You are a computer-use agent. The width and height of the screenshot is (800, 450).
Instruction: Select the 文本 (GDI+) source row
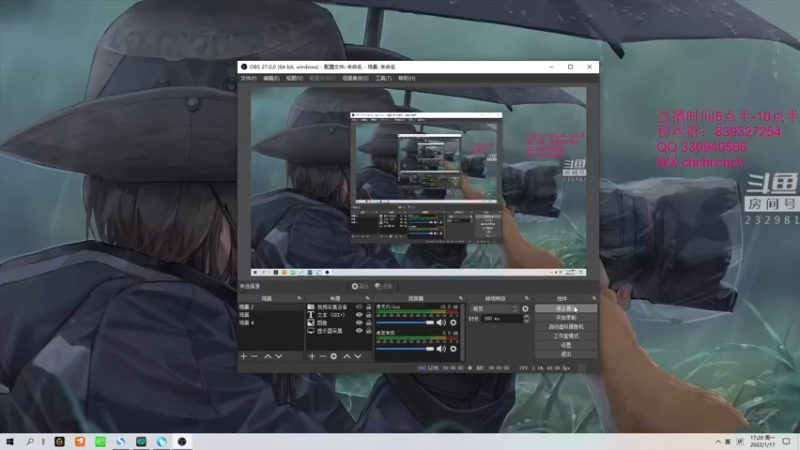tap(339, 315)
